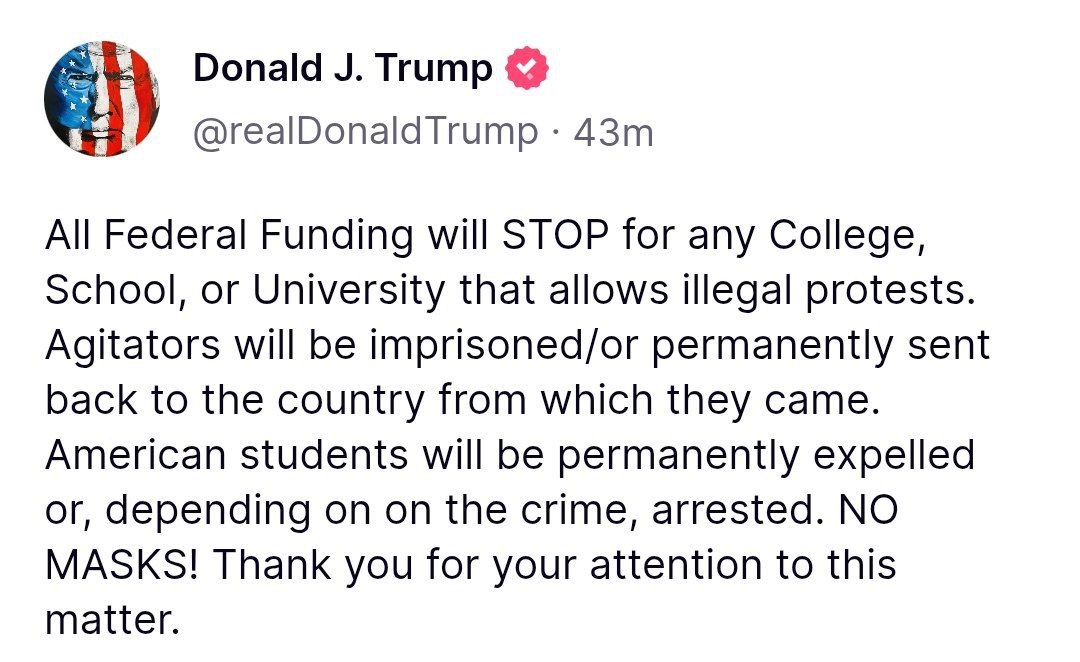1080x662 pixels.
Task: Click the word 'Agitators' in the post
Action: point(134,346)
